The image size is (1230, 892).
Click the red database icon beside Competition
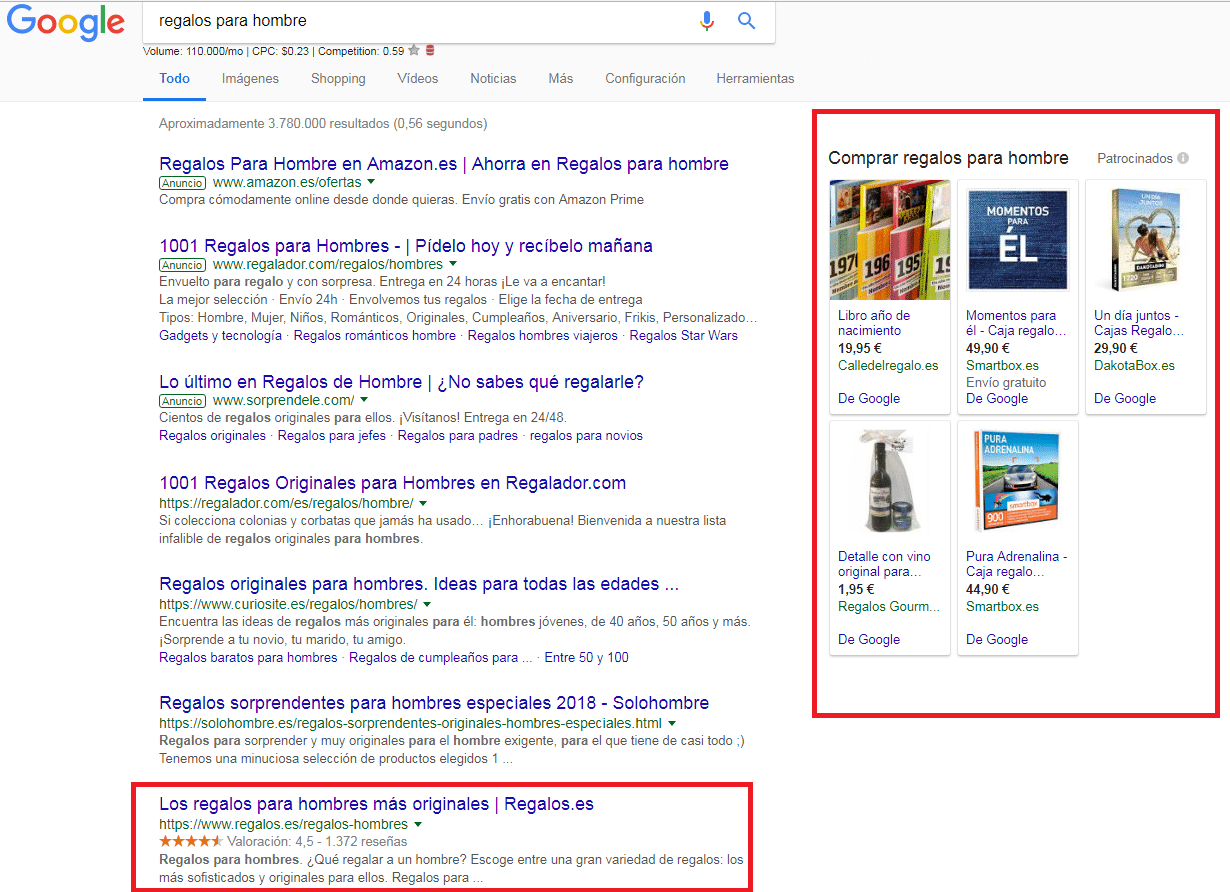pyautogui.click(x=430, y=51)
